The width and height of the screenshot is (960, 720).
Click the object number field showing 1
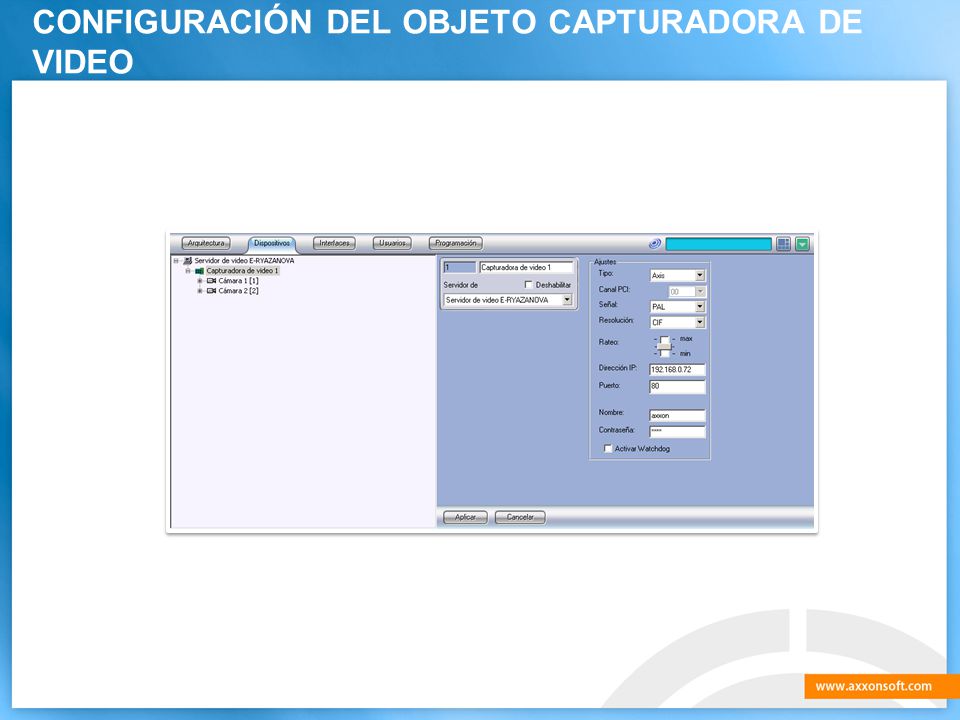tap(459, 268)
